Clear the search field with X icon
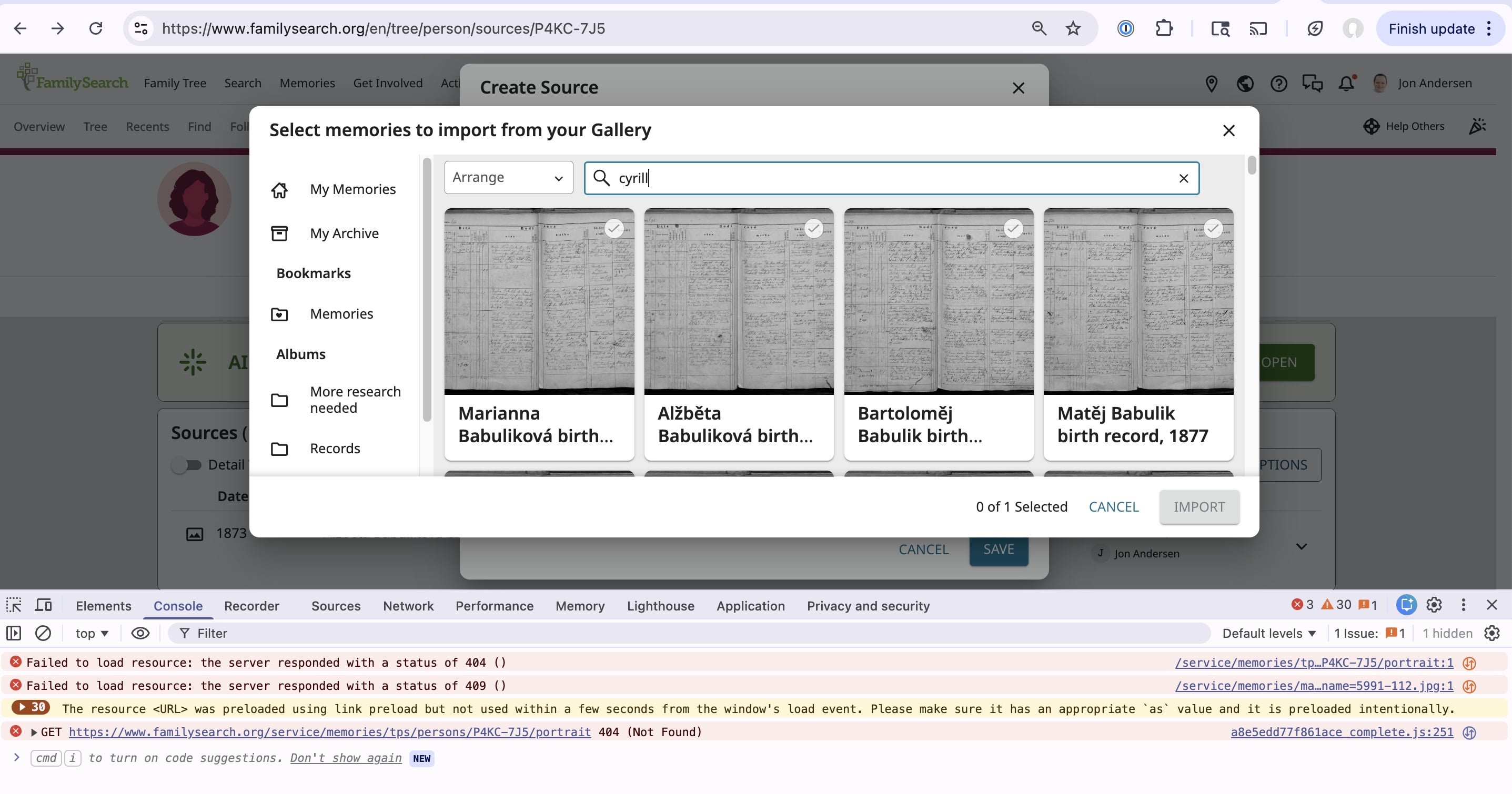 (x=1183, y=178)
